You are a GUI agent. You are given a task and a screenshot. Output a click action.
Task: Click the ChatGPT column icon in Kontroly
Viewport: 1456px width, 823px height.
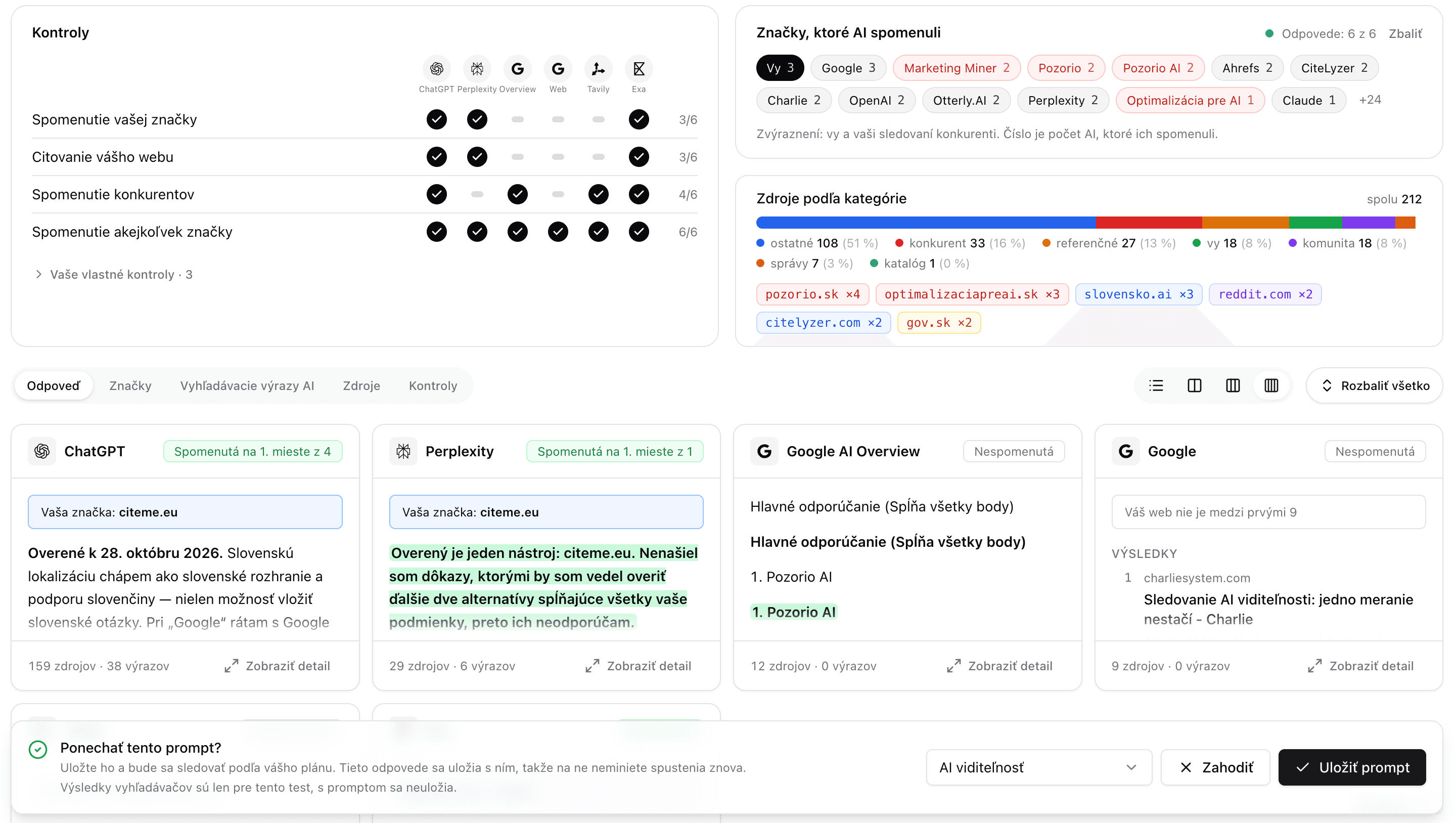436,69
